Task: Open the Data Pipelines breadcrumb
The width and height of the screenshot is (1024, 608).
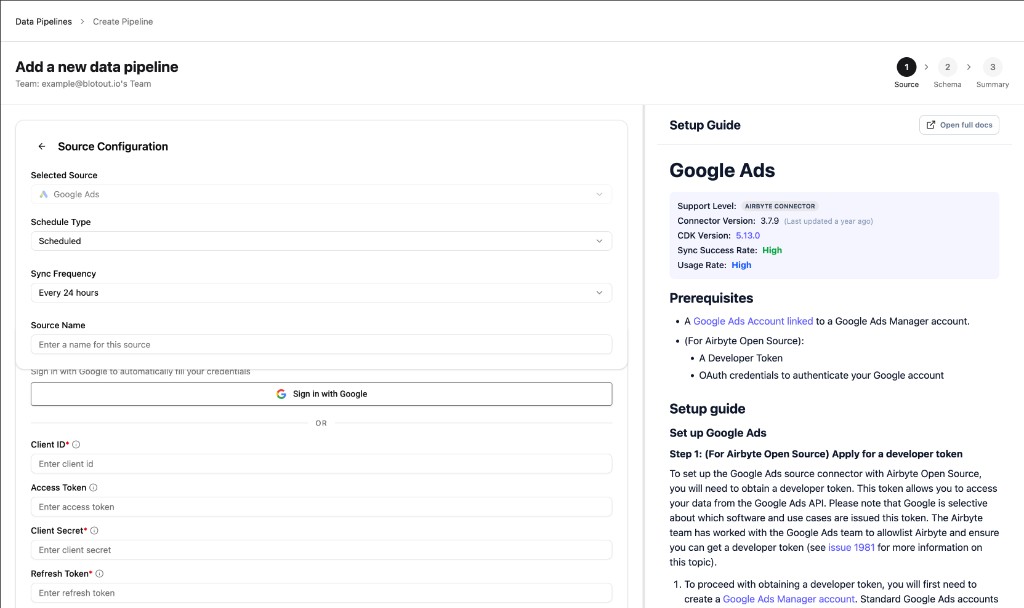Action: 44,22
